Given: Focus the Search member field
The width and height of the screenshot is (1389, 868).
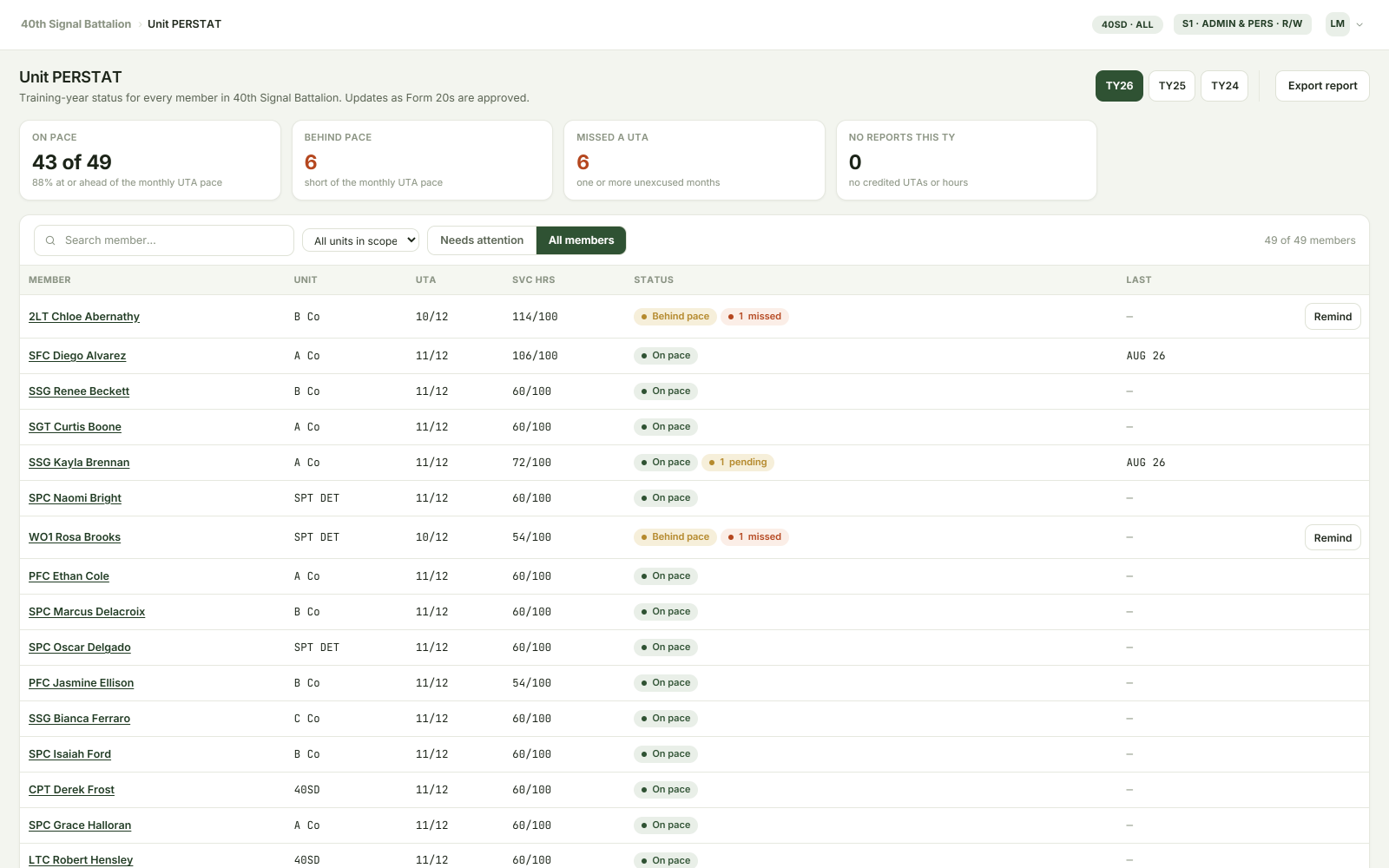Looking at the screenshot, I should coord(164,240).
